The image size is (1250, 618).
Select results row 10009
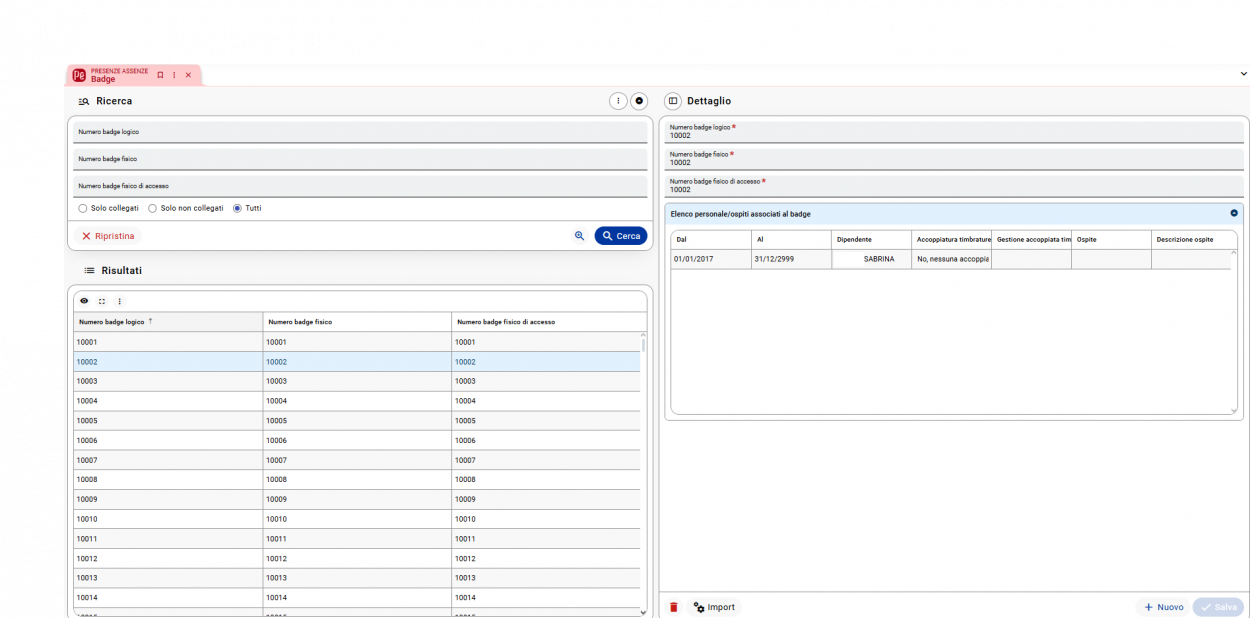coord(357,499)
